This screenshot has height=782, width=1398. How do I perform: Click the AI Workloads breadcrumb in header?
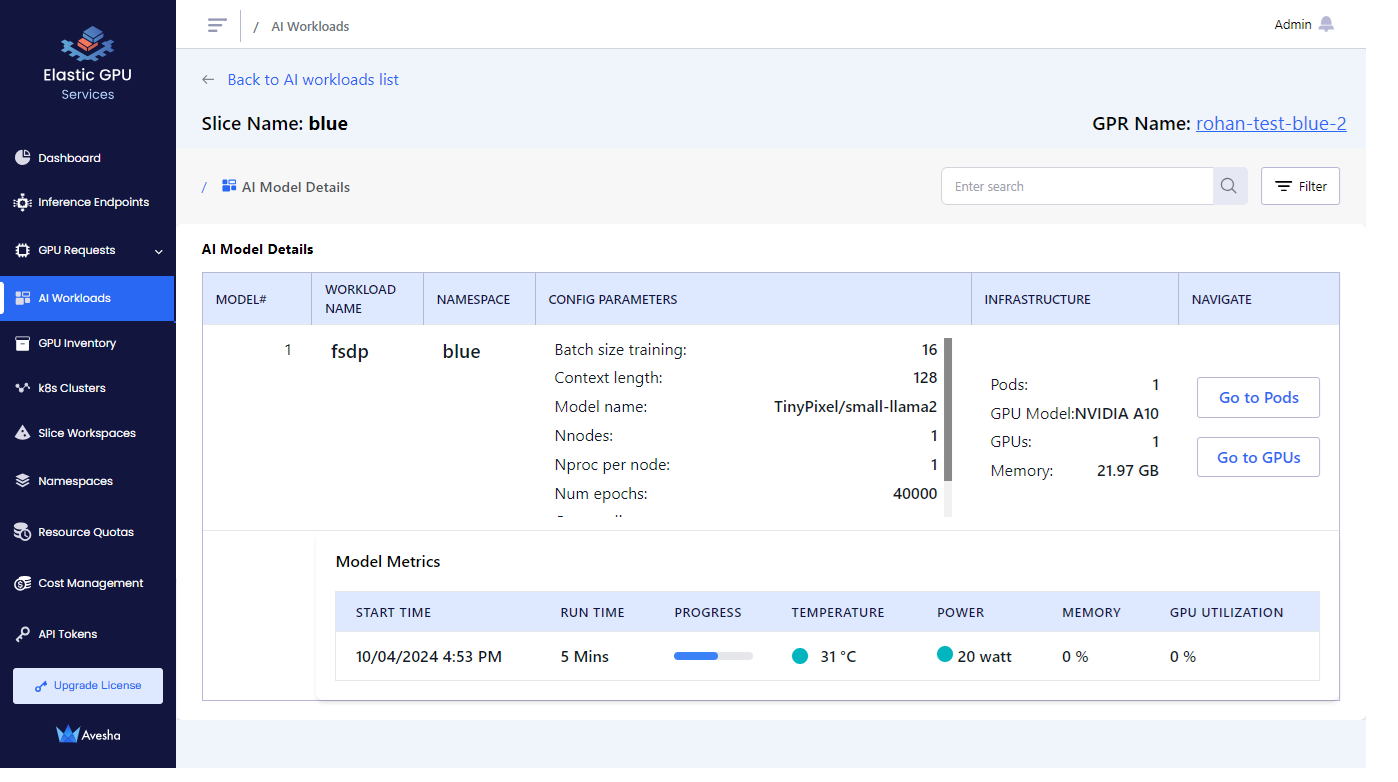point(310,27)
